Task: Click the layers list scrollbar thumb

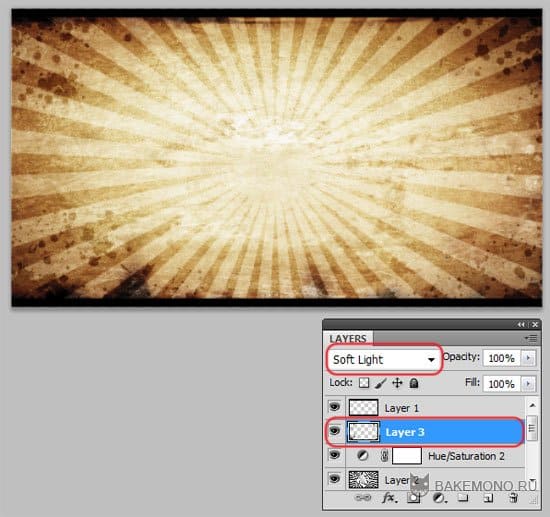Action: [532, 428]
